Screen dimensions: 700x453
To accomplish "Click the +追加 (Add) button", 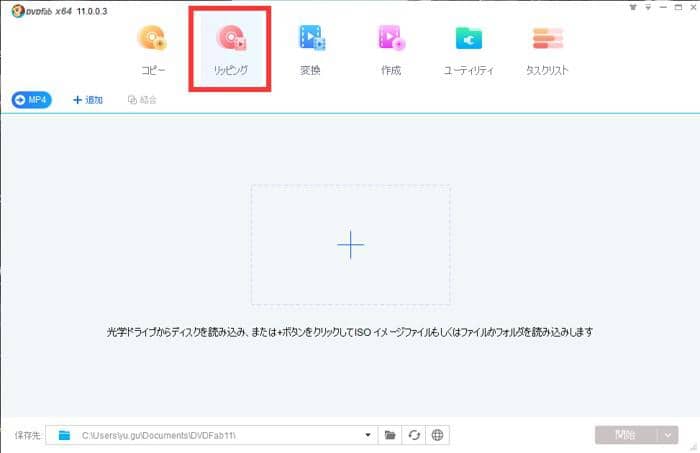I will 88,100.
